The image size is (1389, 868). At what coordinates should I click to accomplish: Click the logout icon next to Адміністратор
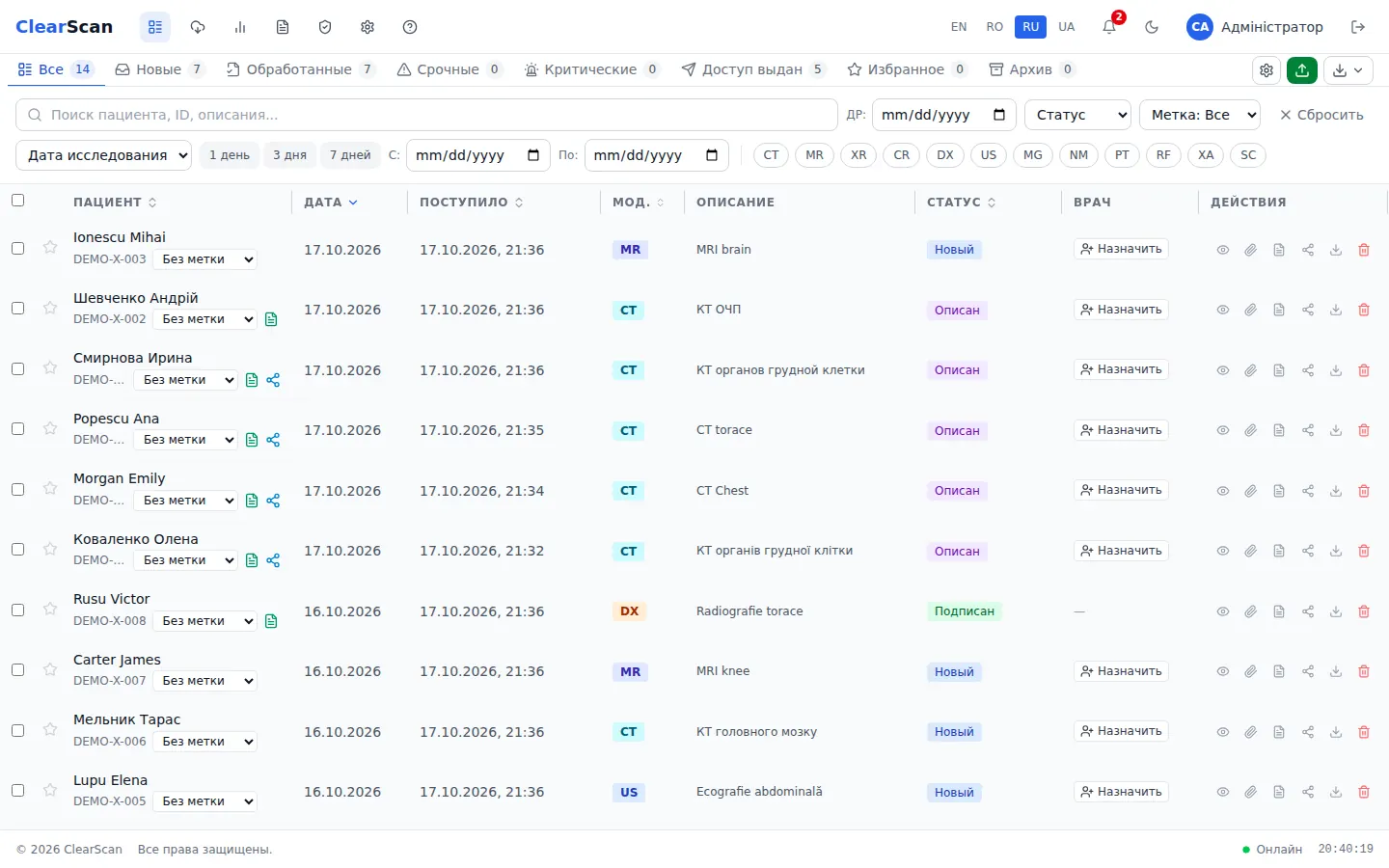coord(1358,27)
